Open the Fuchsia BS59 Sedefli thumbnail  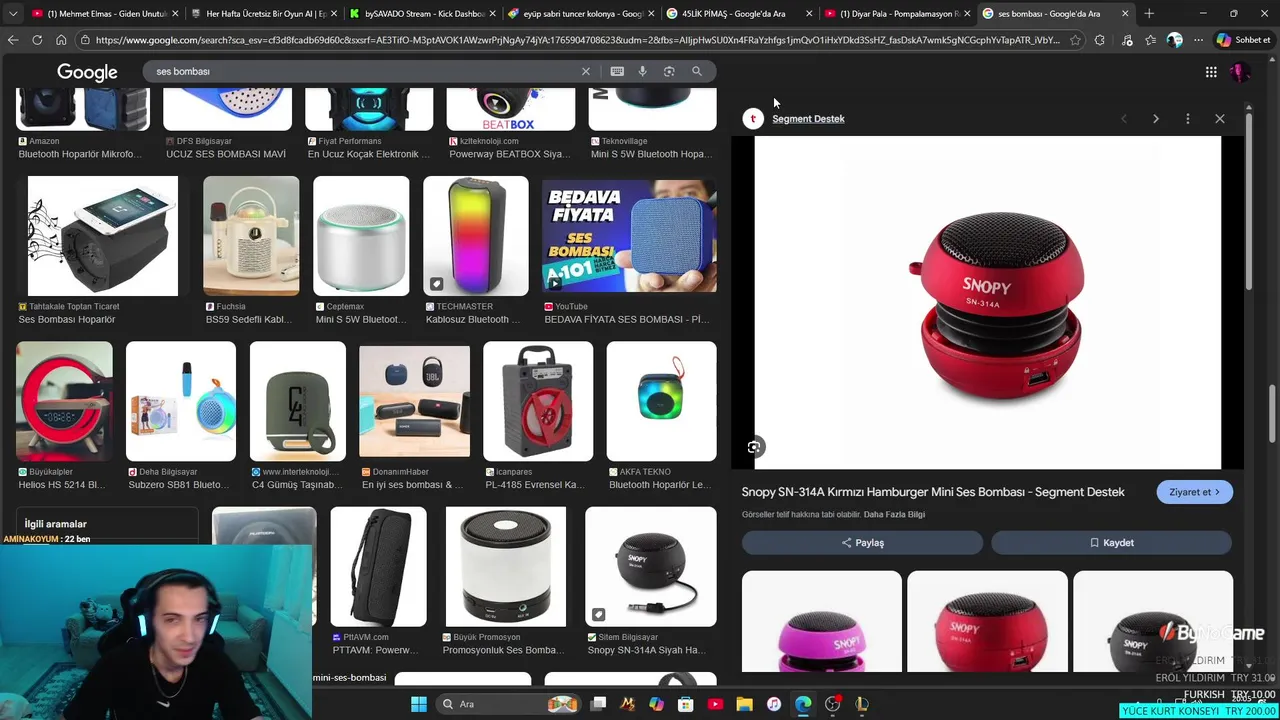pyautogui.click(x=251, y=236)
